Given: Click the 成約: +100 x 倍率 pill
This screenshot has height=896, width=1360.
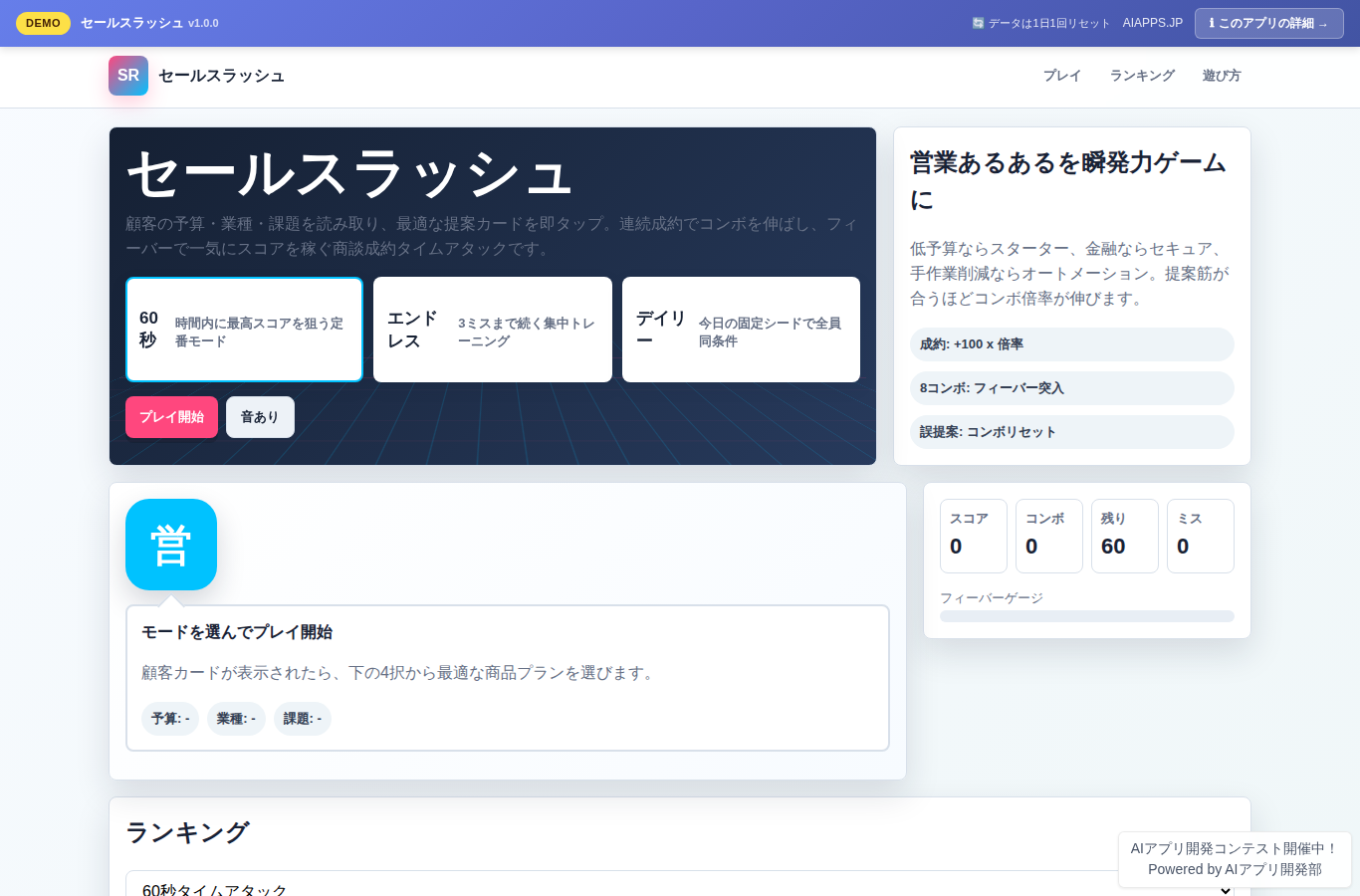Looking at the screenshot, I should point(1072,344).
